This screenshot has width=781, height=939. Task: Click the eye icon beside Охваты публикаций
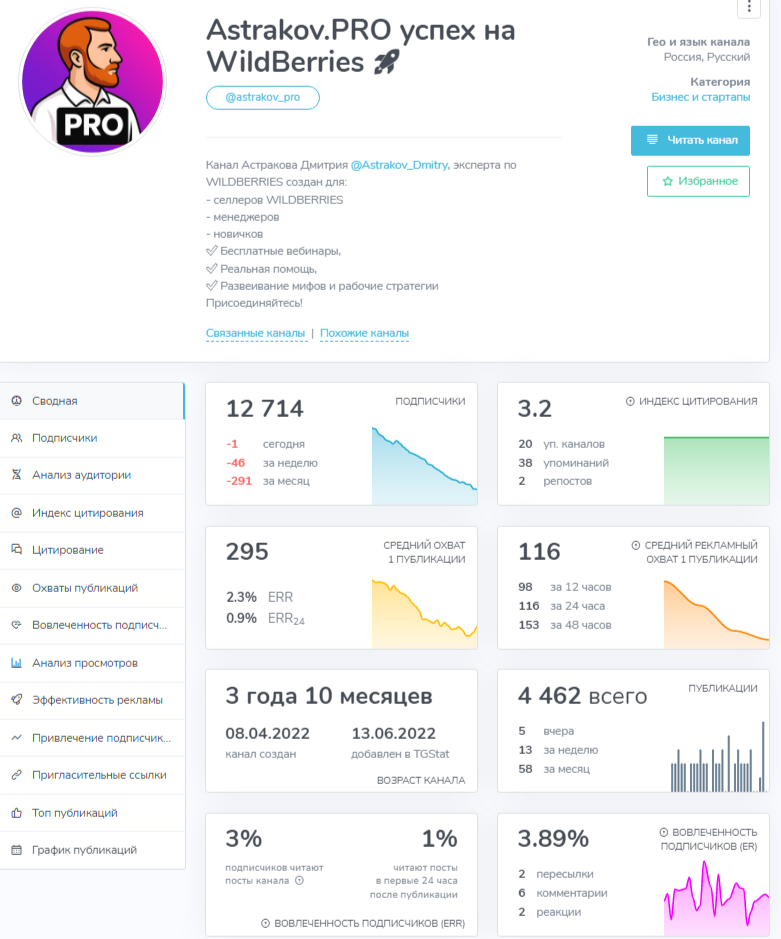(x=17, y=587)
